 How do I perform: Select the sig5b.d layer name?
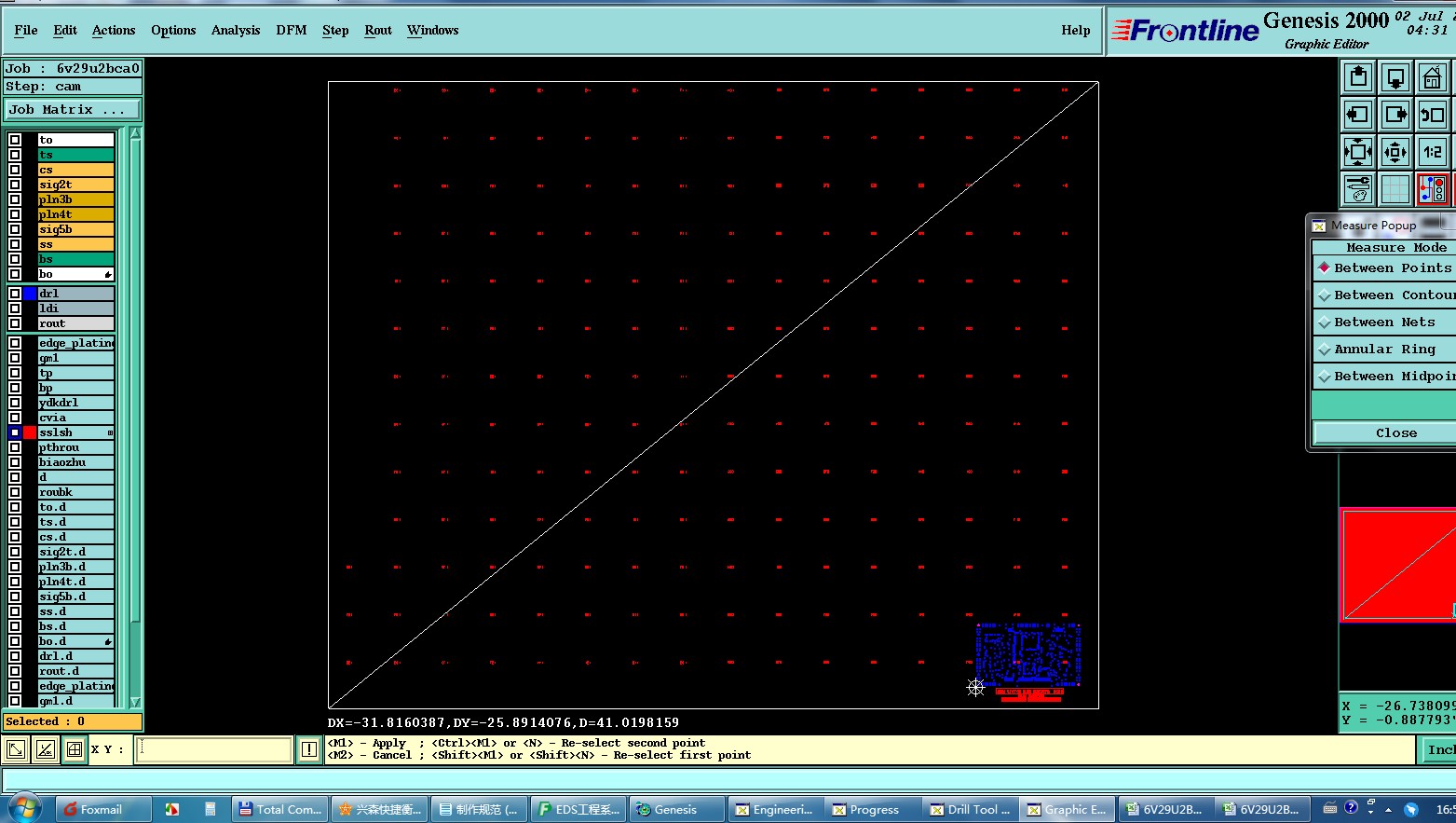pyautogui.click(x=76, y=597)
